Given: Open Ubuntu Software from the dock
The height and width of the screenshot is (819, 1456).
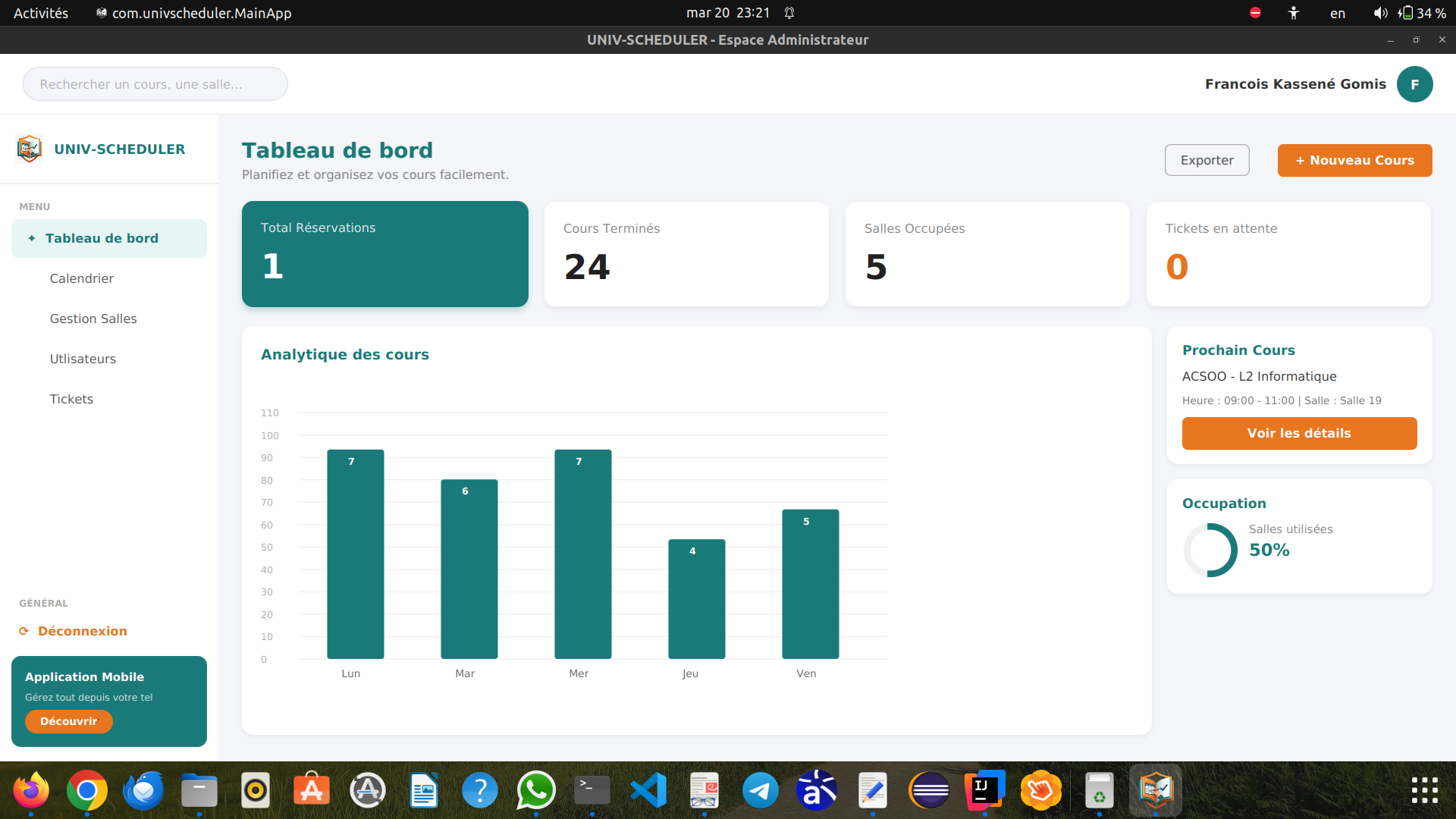Looking at the screenshot, I should (312, 790).
